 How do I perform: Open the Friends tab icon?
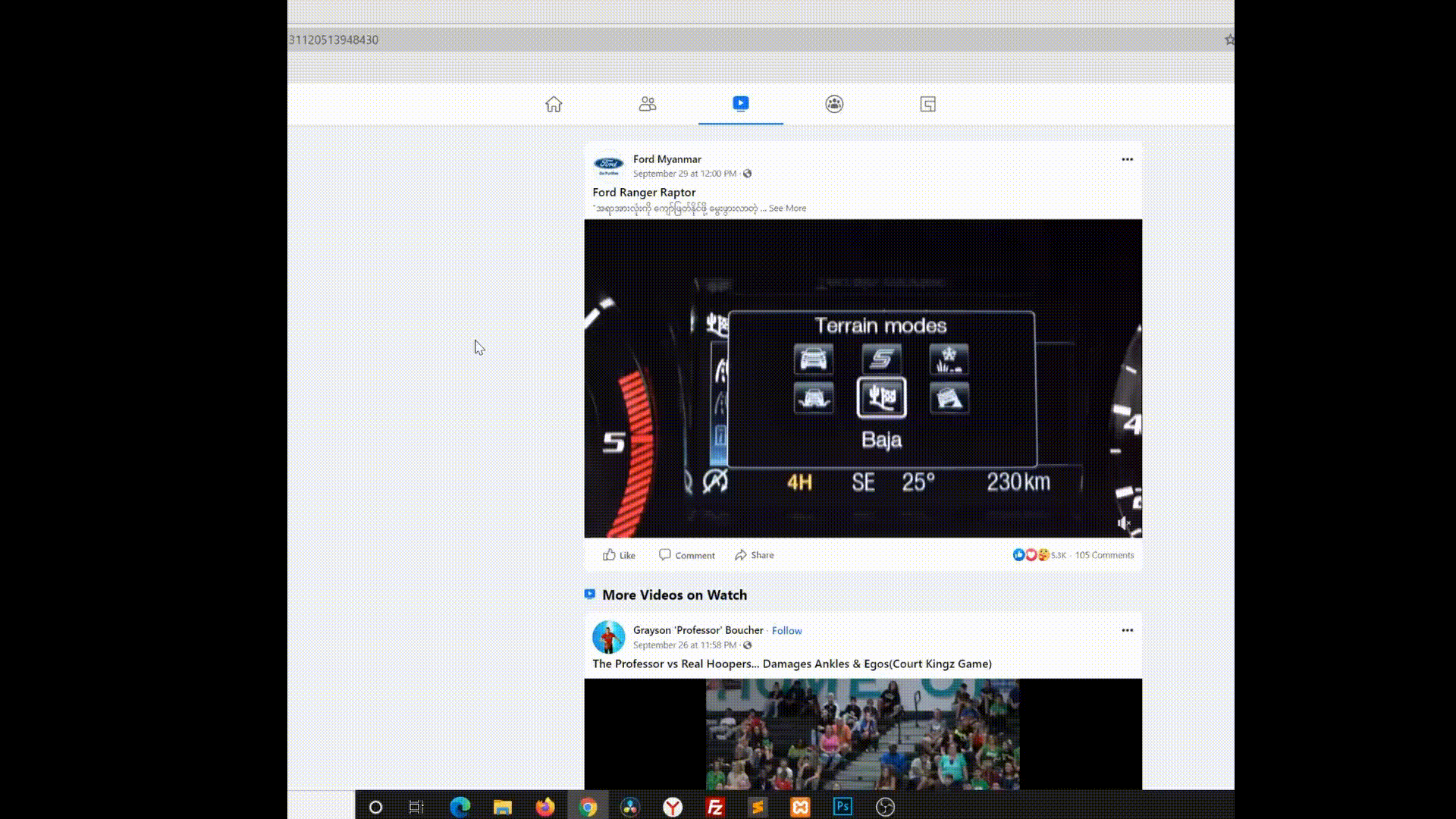point(647,104)
